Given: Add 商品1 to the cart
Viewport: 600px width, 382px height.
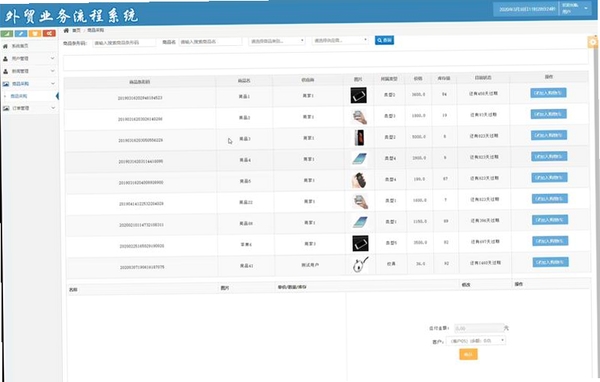Looking at the screenshot, I should 548,93.
